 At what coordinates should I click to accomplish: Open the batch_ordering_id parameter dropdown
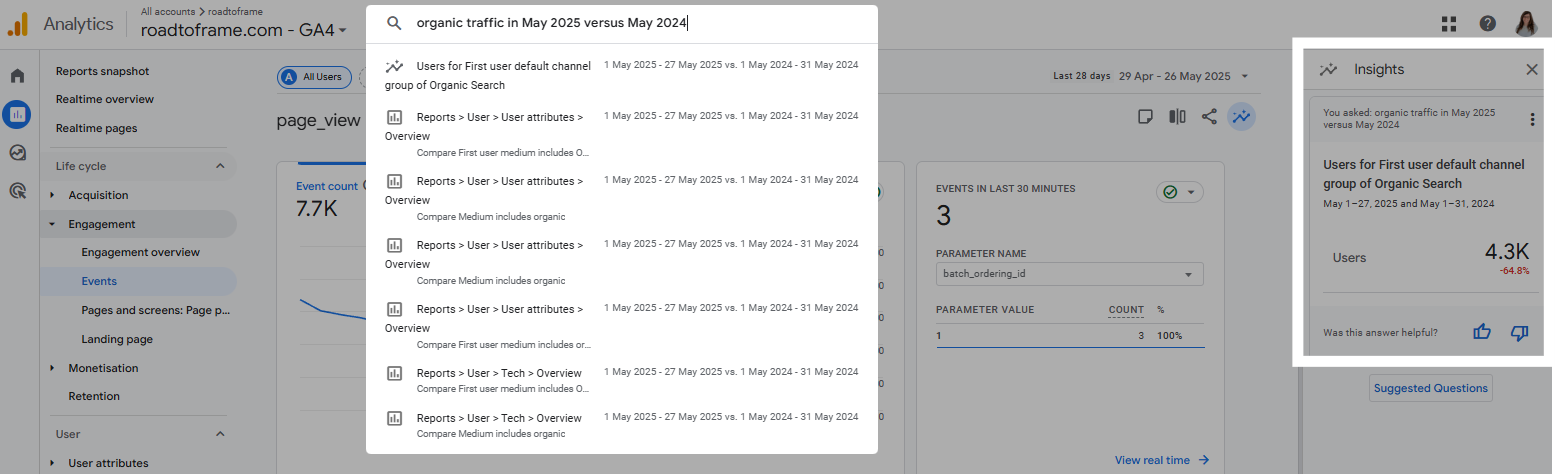pyautogui.click(x=1069, y=274)
